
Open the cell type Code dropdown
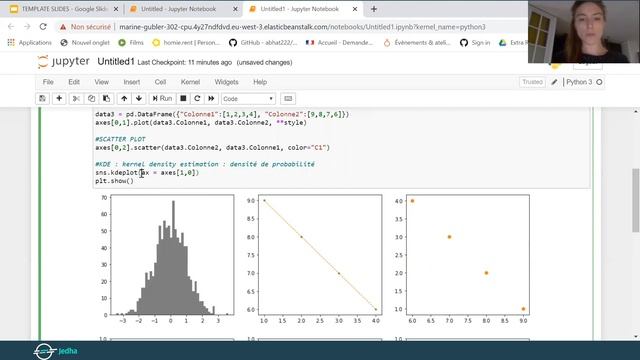[x=248, y=99]
